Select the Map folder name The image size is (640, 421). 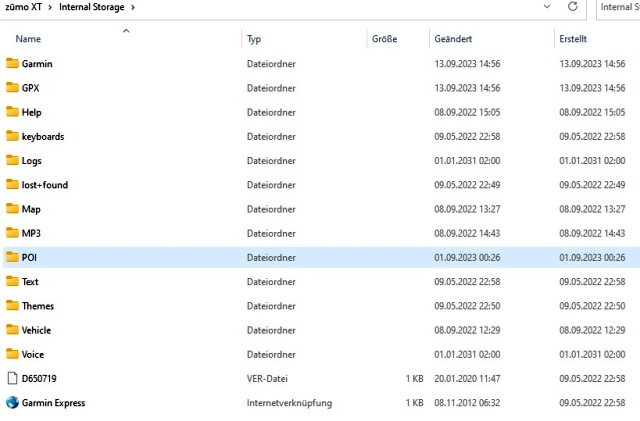tap(31, 209)
